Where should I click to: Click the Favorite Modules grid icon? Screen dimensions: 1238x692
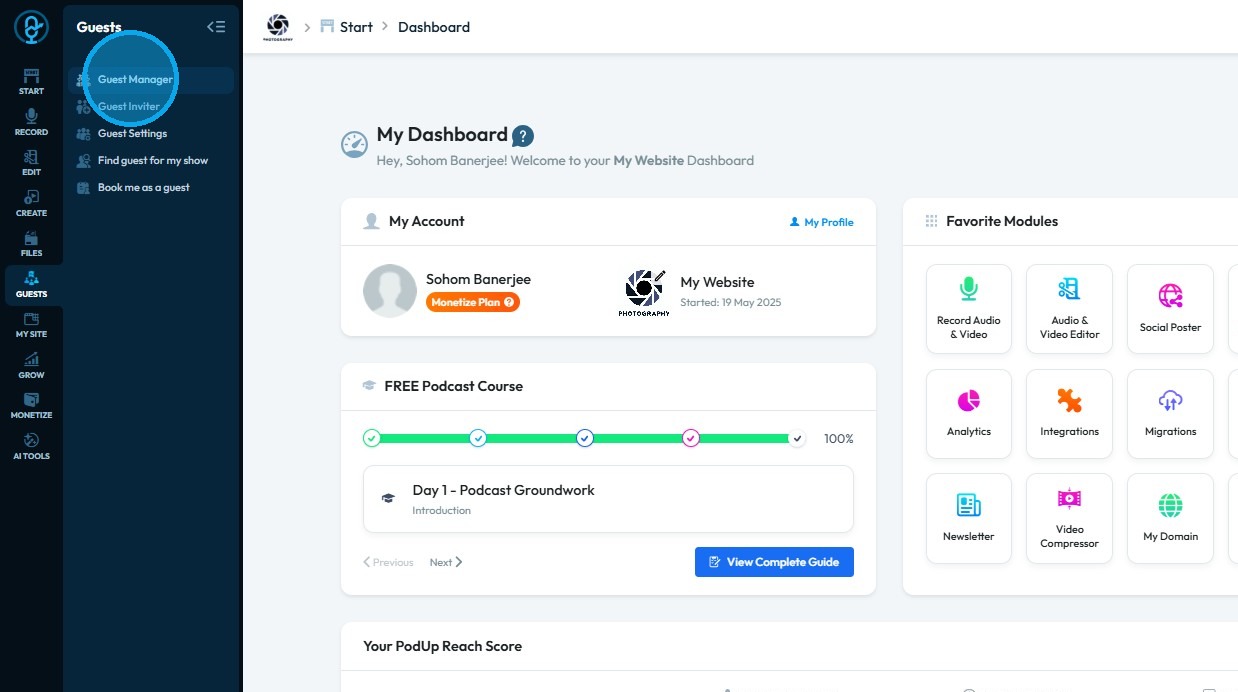tap(932, 222)
